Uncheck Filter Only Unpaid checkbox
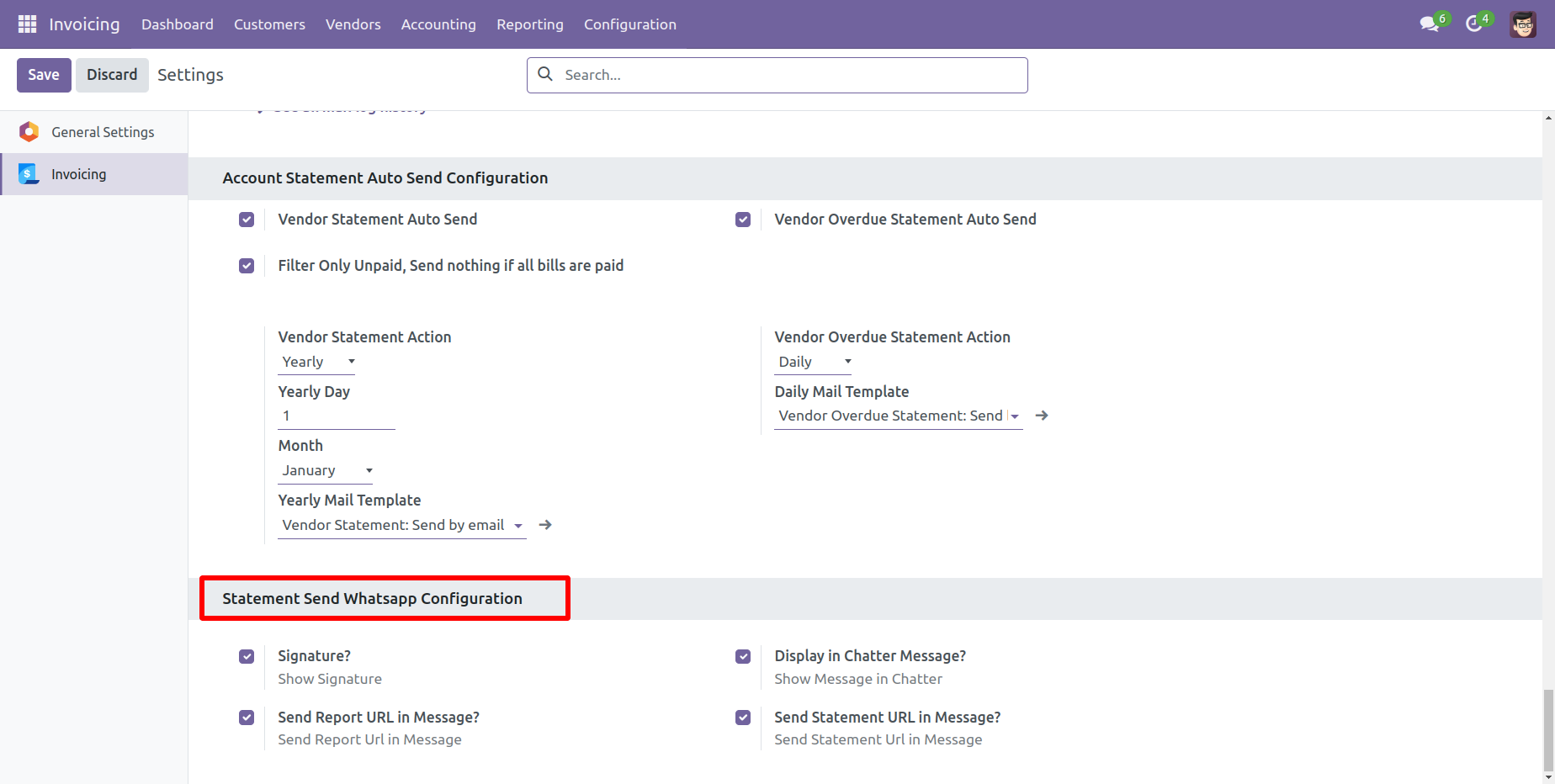Image resolution: width=1555 pixels, height=784 pixels. [x=247, y=266]
